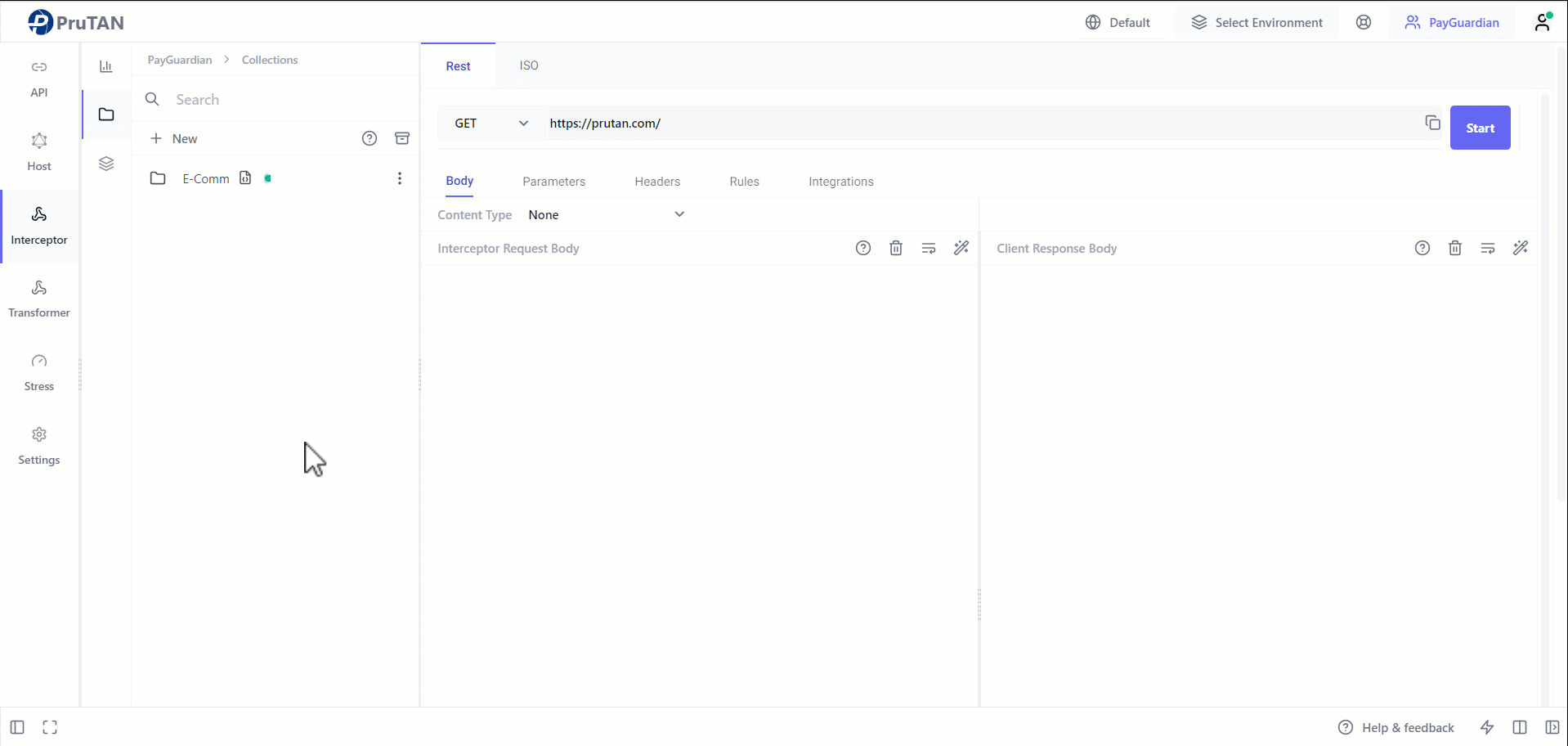This screenshot has height=746, width=1568.
Task: Toggle word wrap in Interceptor Request Body
Action: coord(929,248)
